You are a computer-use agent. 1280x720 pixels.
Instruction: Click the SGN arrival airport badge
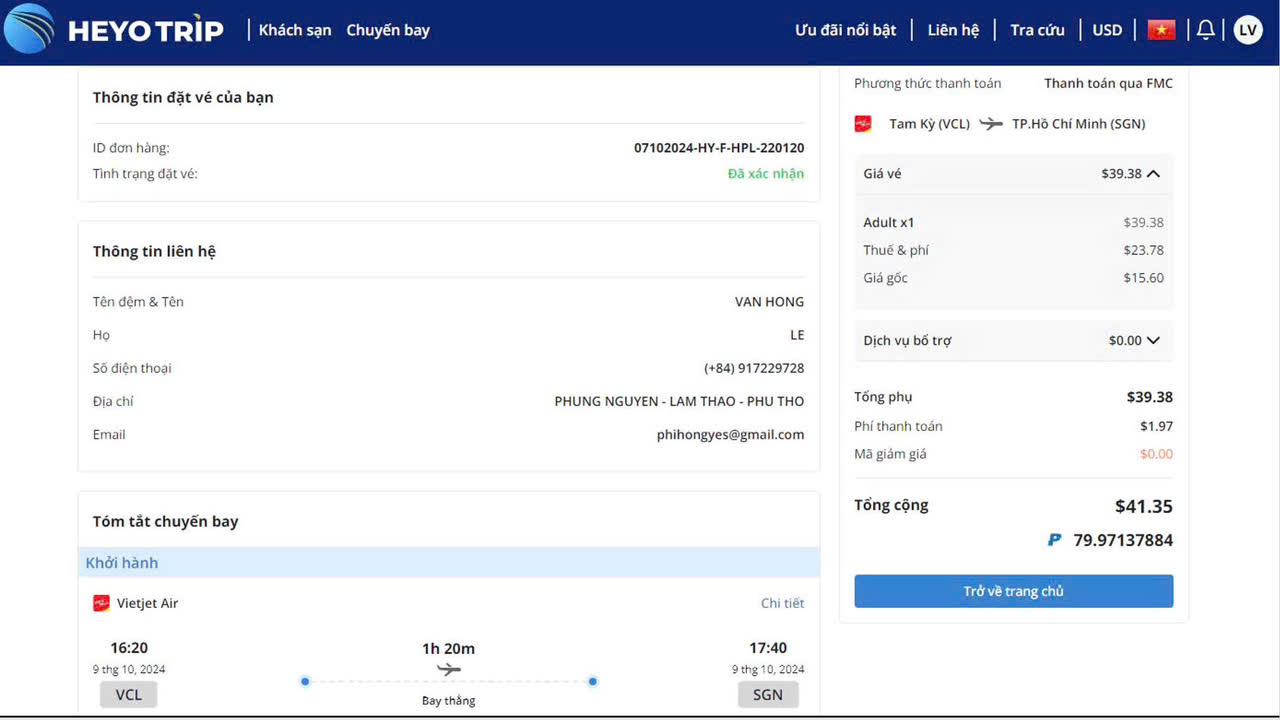pos(768,695)
